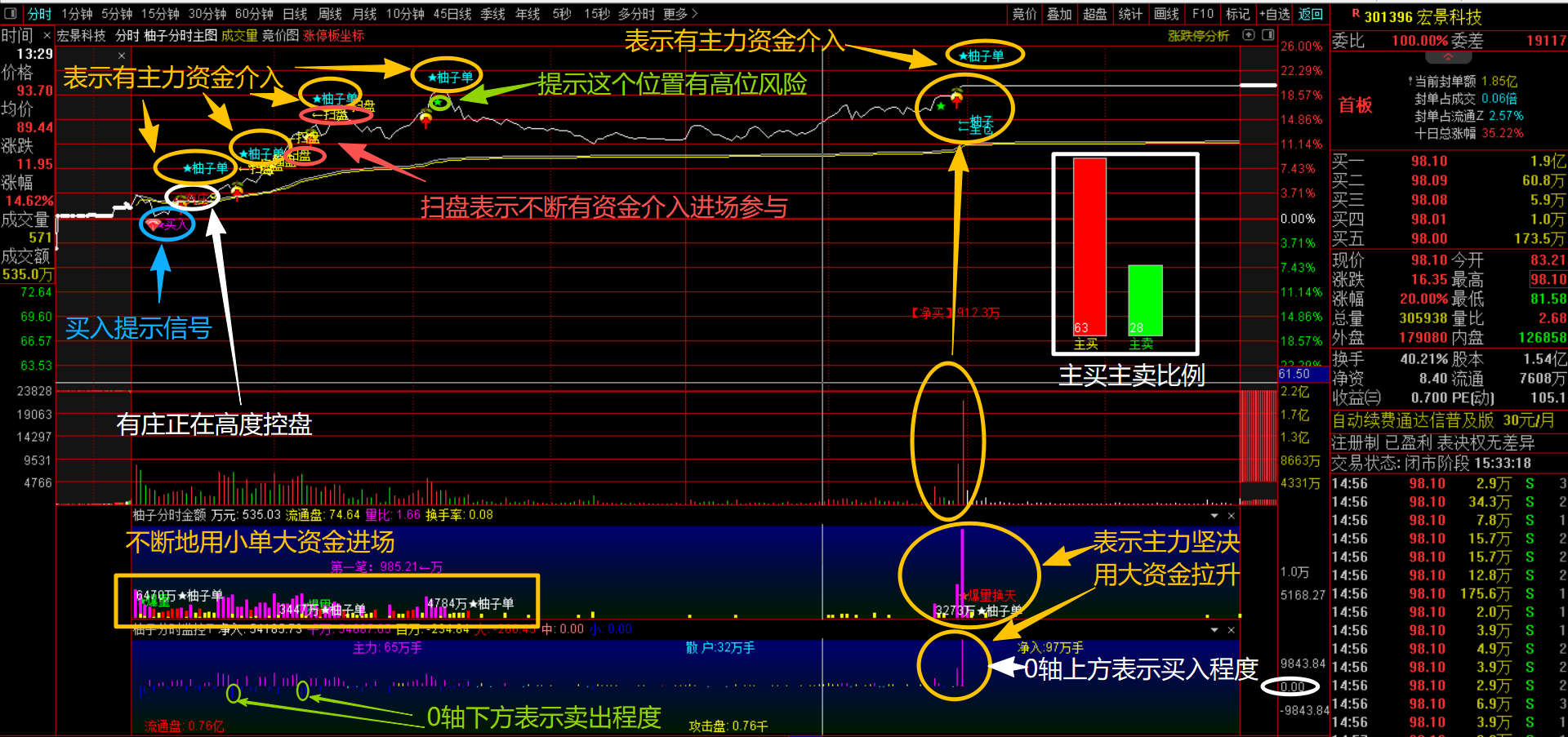Select the 买二 bid row at 98.09
The image size is (1568, 737).
tap(1449, 180)
